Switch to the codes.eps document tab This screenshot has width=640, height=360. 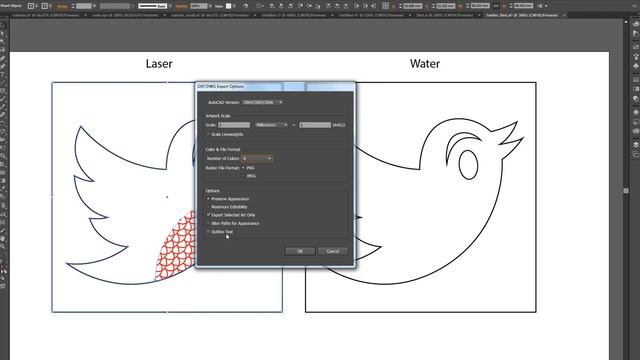click(x=124, y=15)
